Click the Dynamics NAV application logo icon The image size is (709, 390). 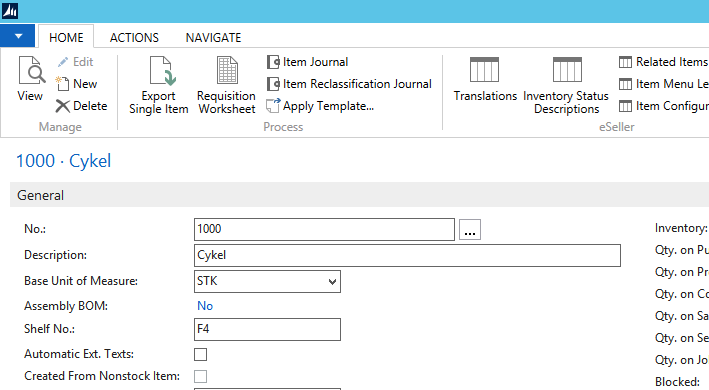click(x=9, y=10)
